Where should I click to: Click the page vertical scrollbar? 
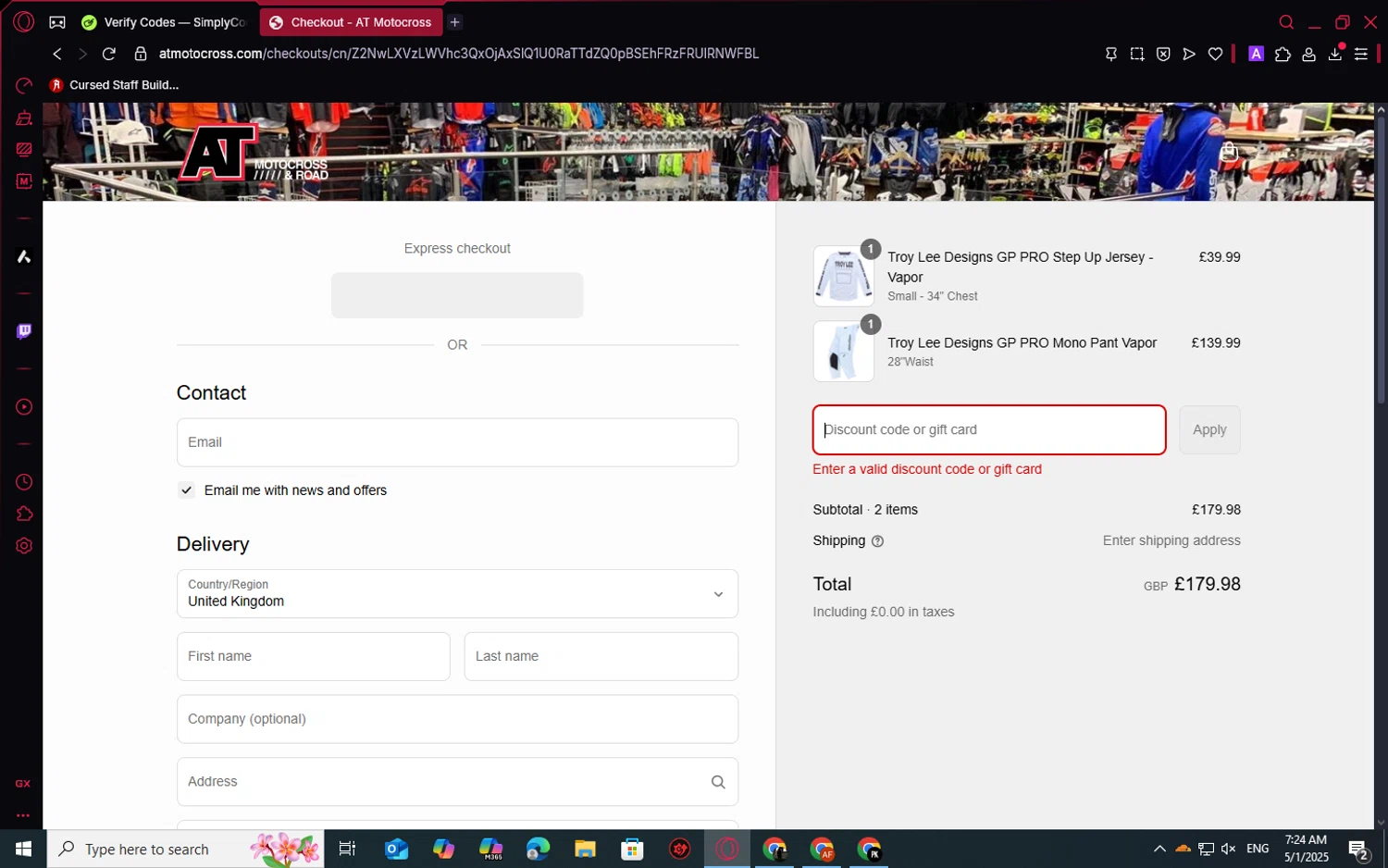tap(1381, 259)
